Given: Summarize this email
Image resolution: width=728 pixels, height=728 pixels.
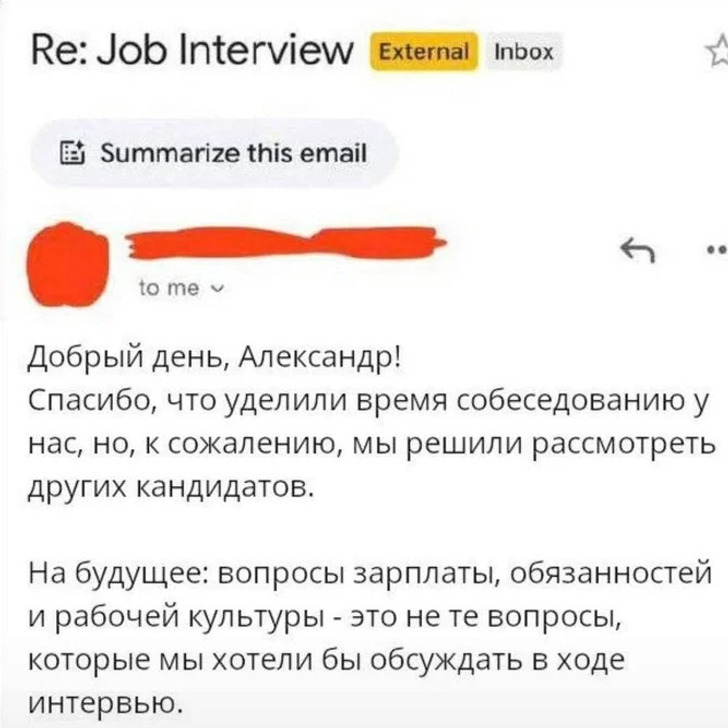Looking at the screenshot, I should 214,154.
